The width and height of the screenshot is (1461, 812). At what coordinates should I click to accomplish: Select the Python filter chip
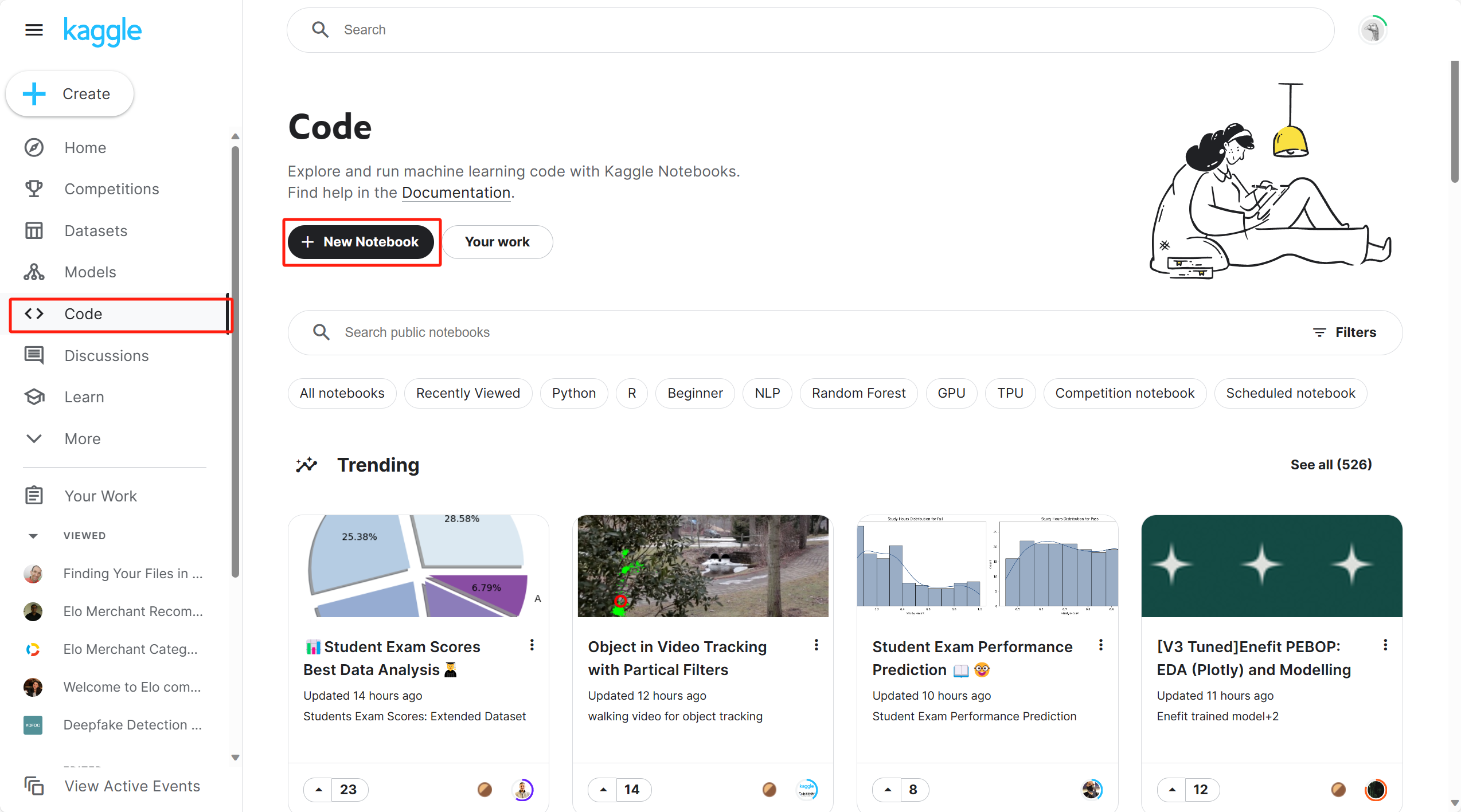click(573, 393)
